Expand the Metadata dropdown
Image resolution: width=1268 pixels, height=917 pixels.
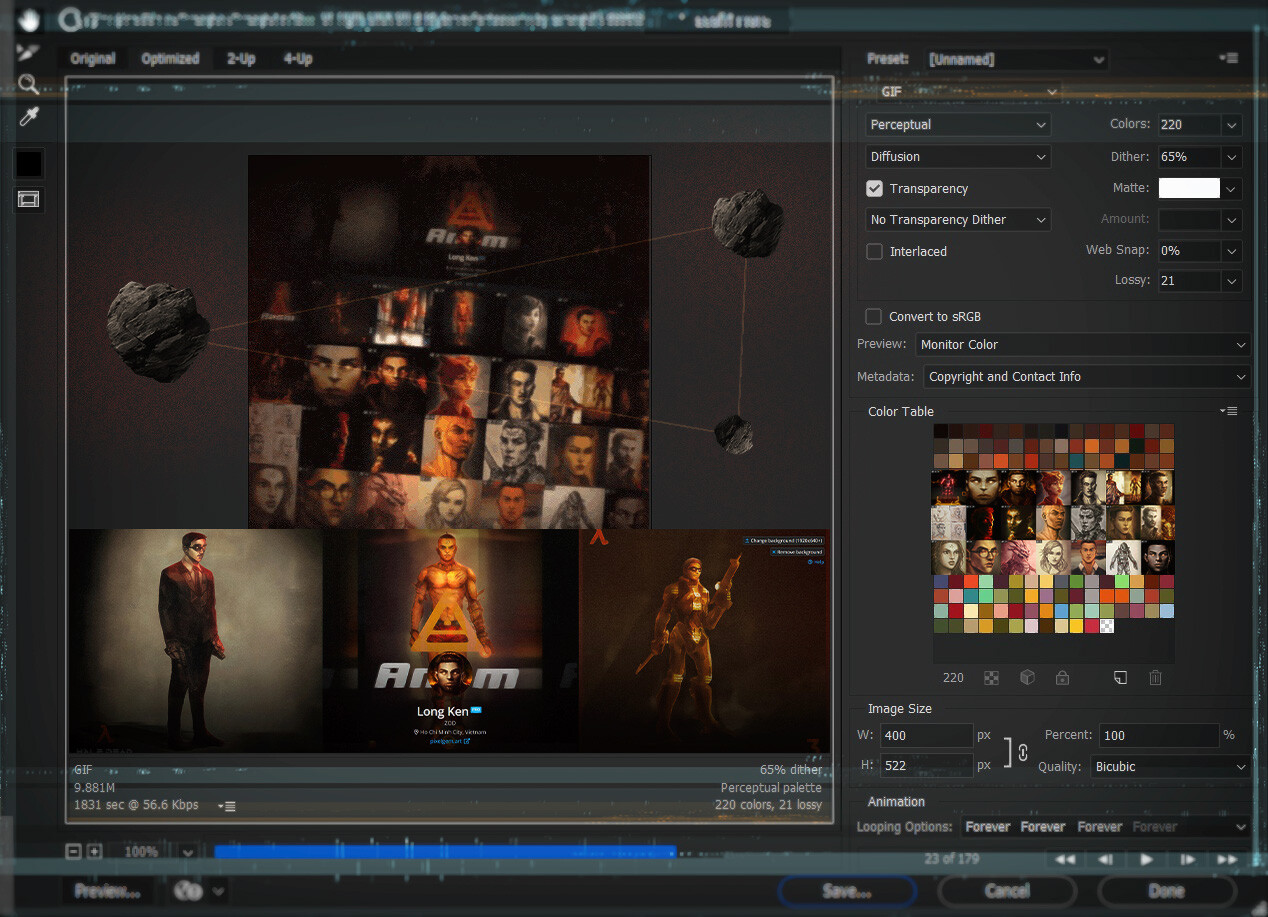pos(1087,377)
